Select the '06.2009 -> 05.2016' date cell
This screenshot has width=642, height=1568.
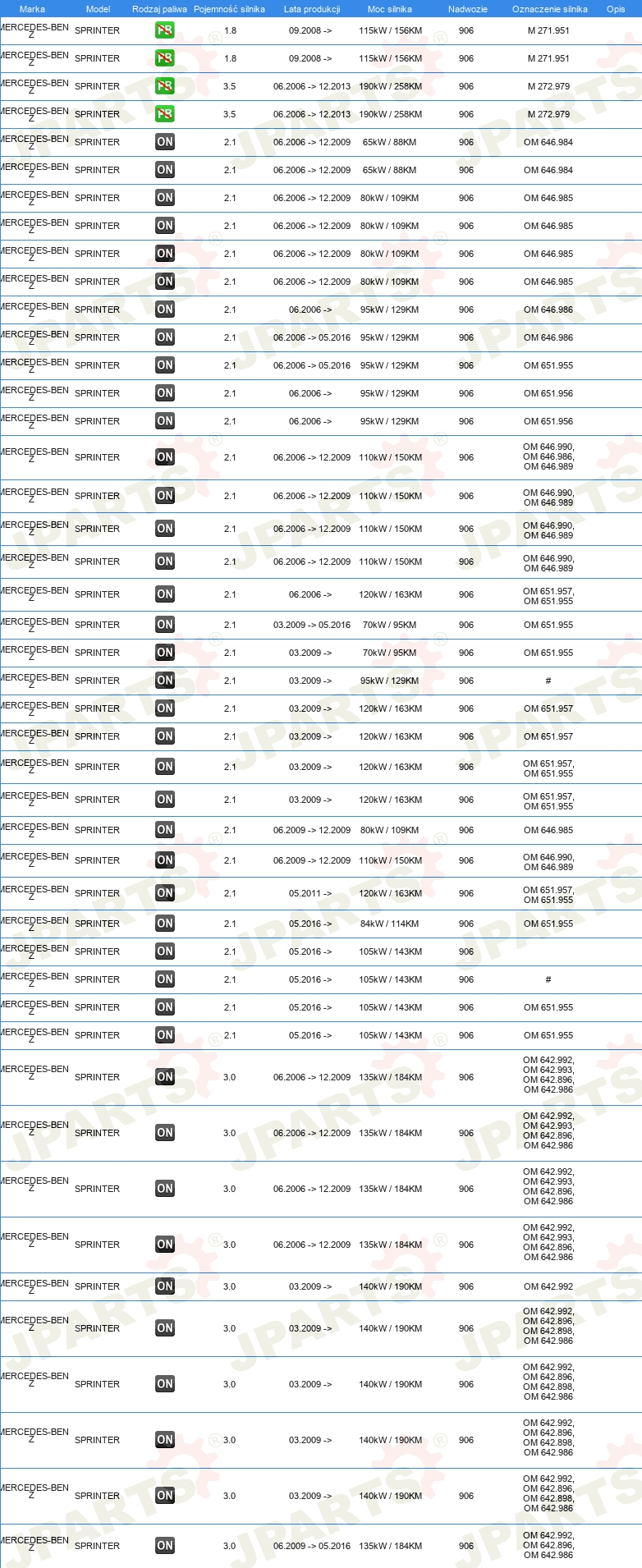[312, 1546]
